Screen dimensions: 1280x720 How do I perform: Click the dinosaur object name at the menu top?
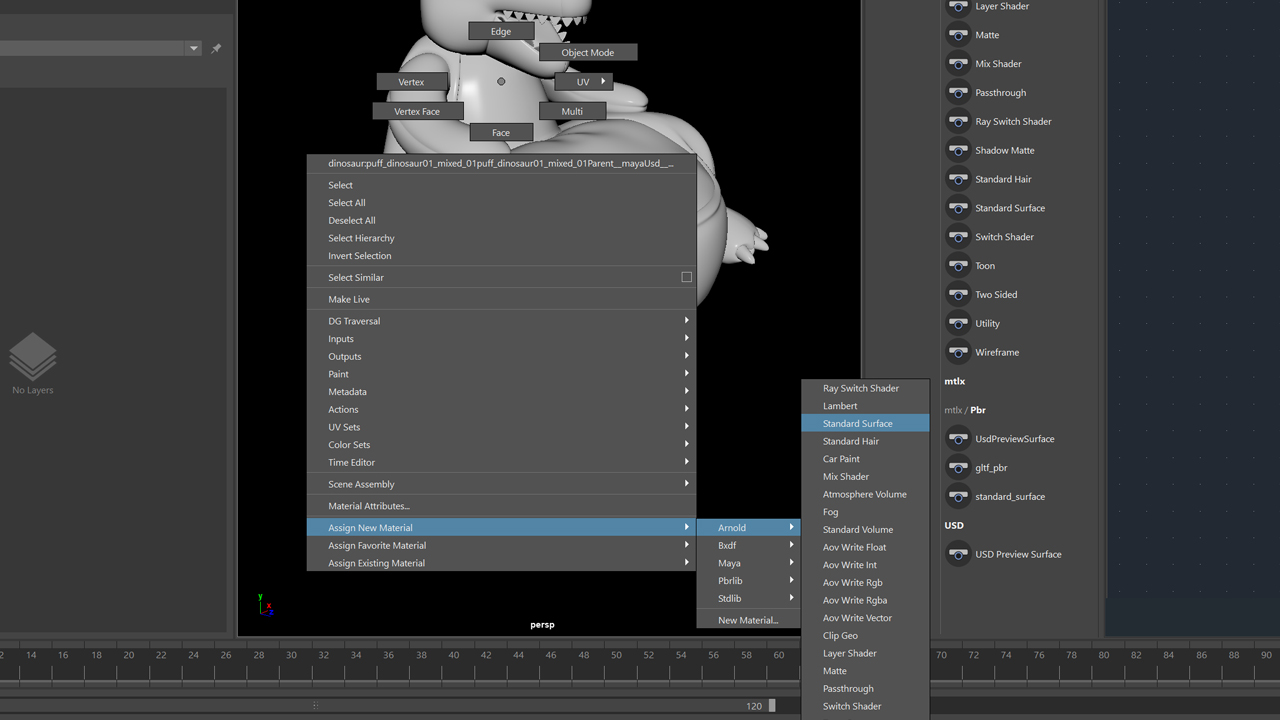click(501, 164)
